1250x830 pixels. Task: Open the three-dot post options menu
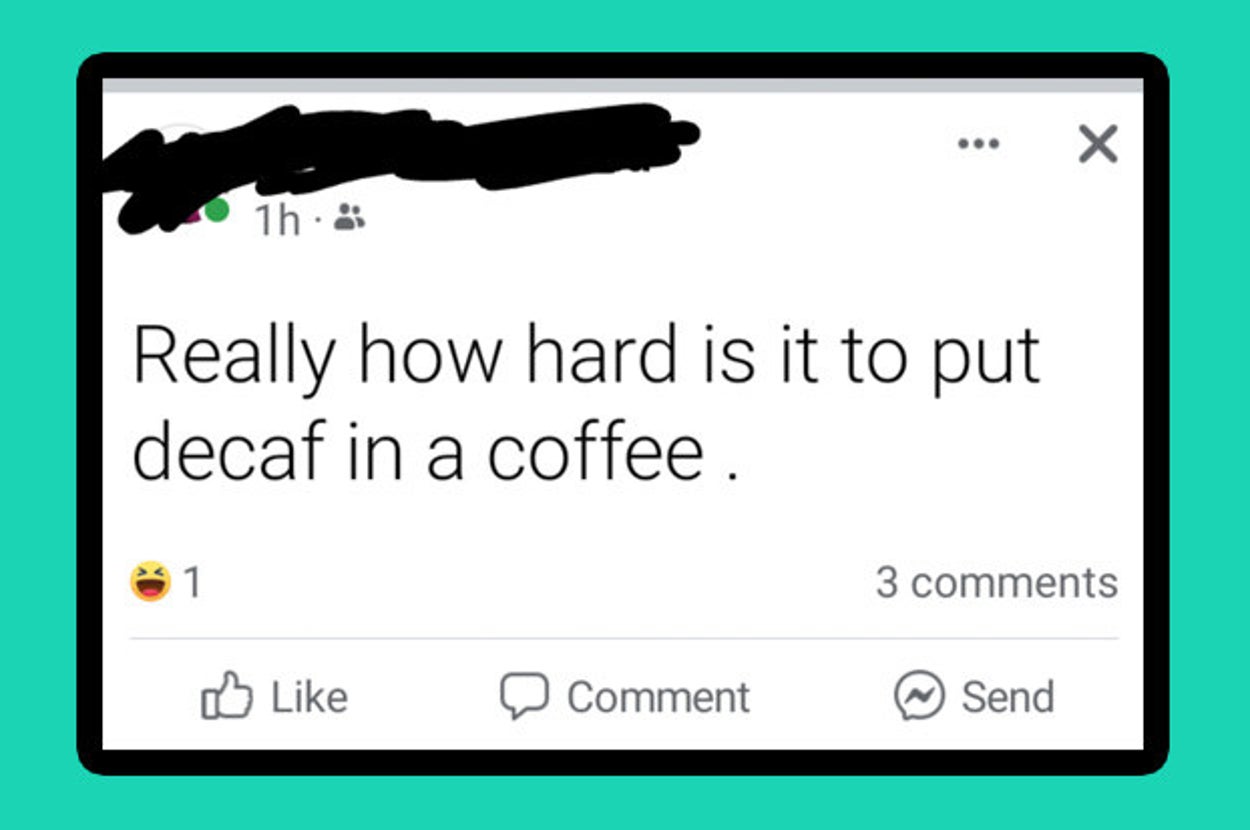978,144
